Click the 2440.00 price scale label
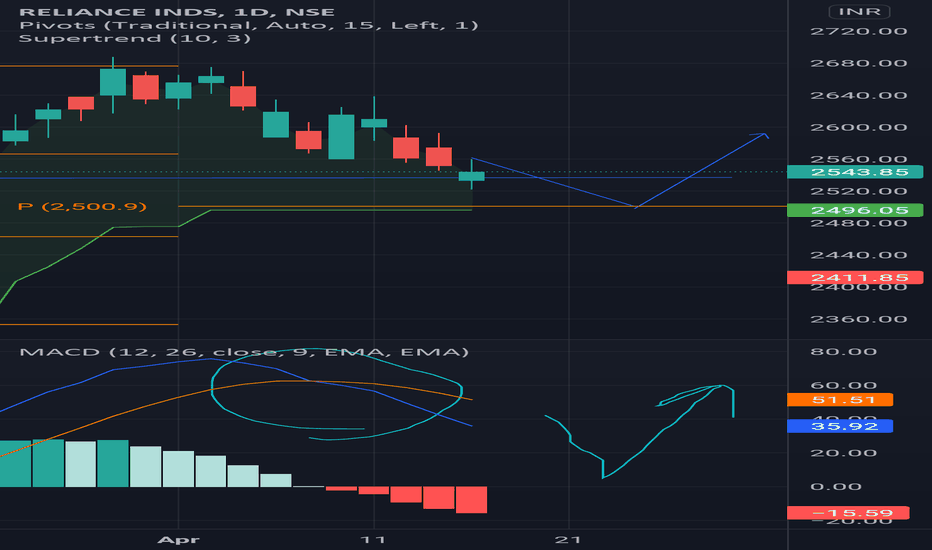Image resolution: width=932 pixels, height=550 pixels. [x=859, y=255]
